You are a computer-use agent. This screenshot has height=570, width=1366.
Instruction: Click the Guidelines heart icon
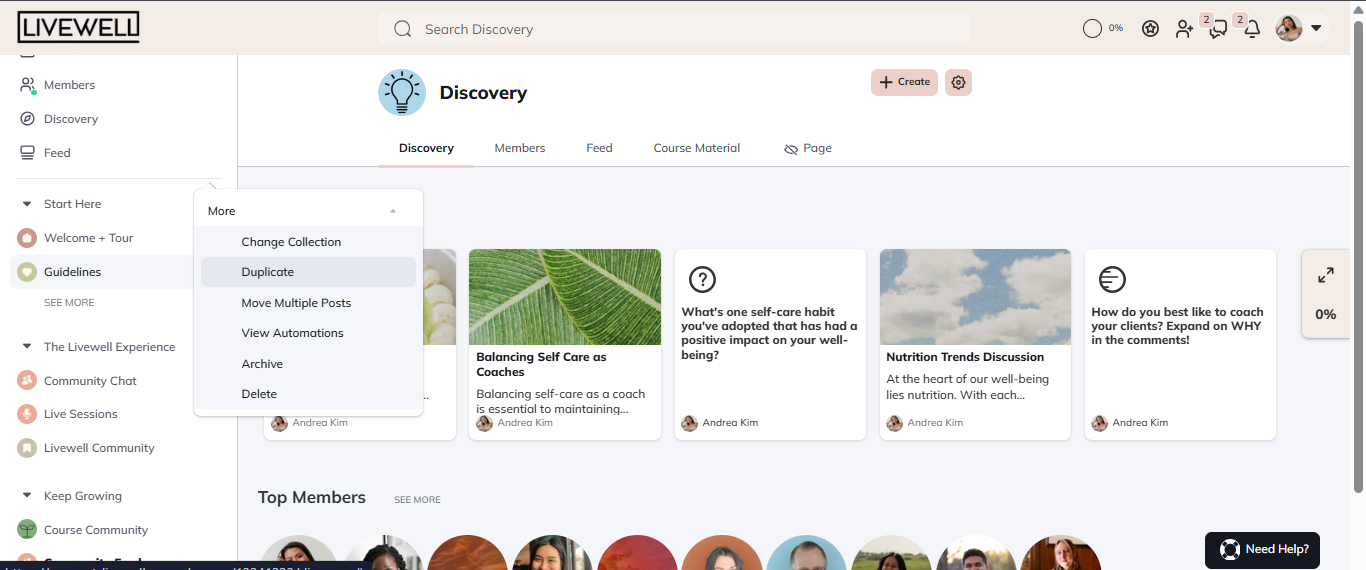pyautogui.click(x=27, y=272)
